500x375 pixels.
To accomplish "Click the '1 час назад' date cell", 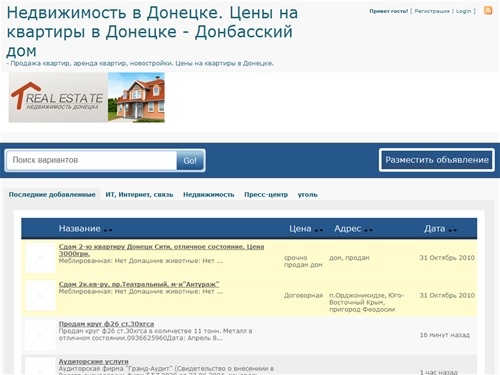I will click(x=439, y=372).
